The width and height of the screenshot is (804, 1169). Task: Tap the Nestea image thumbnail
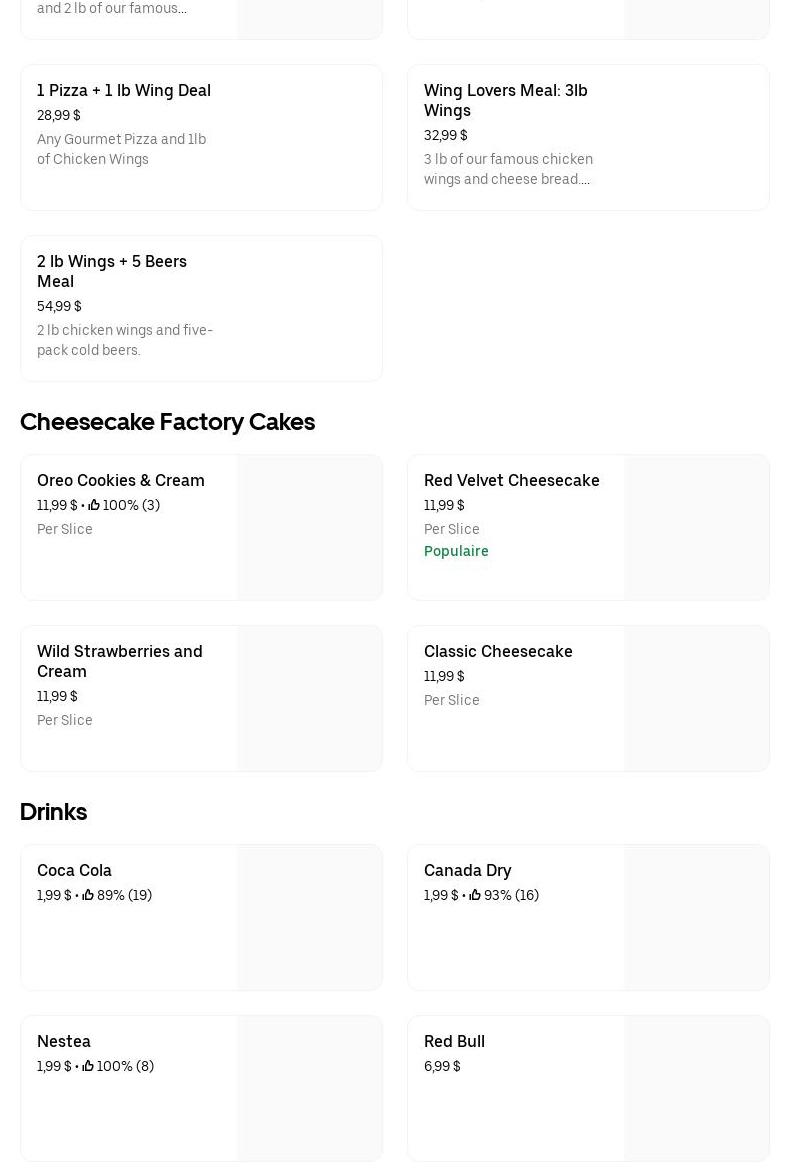pyautogui.click(x=310, y=1089)
